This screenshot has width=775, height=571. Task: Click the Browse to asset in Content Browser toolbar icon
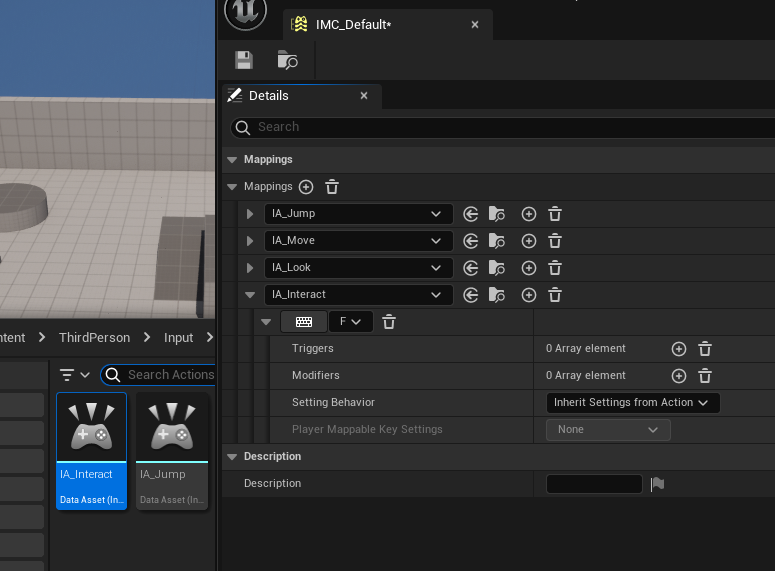(287, 60)
